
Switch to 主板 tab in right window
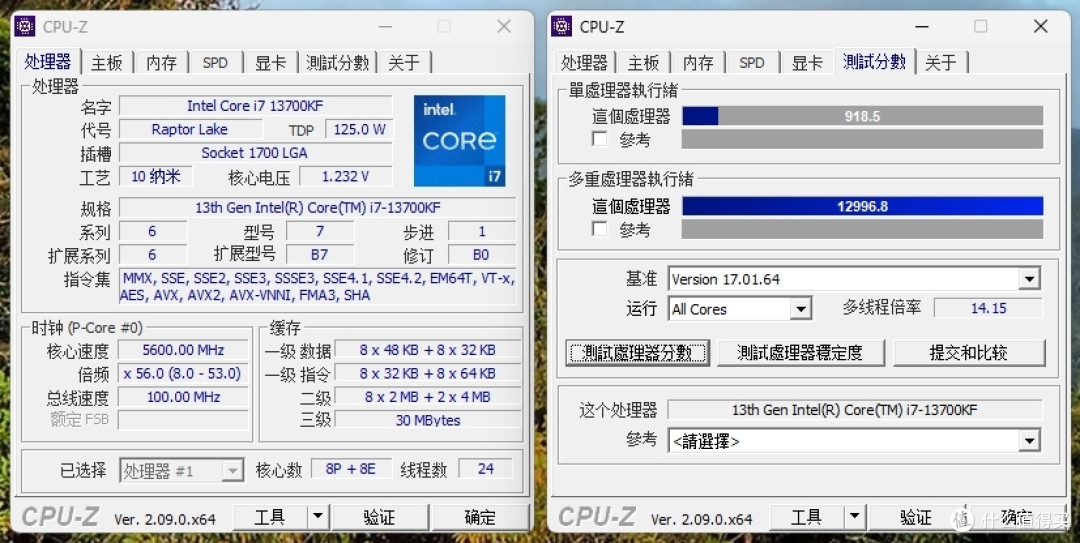click(643, 63)
